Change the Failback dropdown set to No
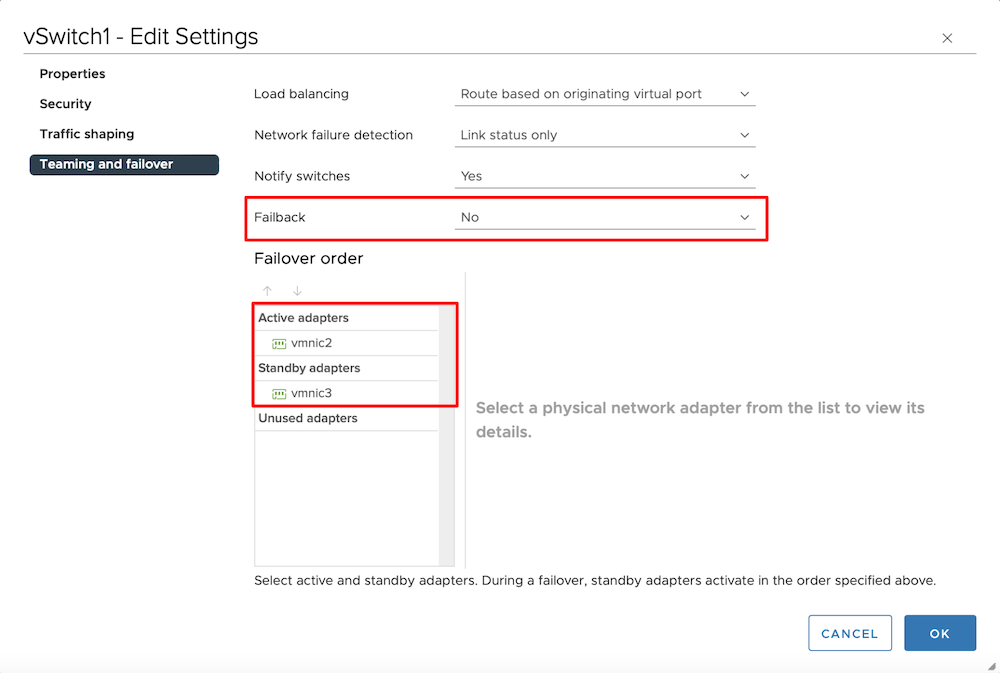This screenshot has width=1000, height=673. tap(604, 217)
